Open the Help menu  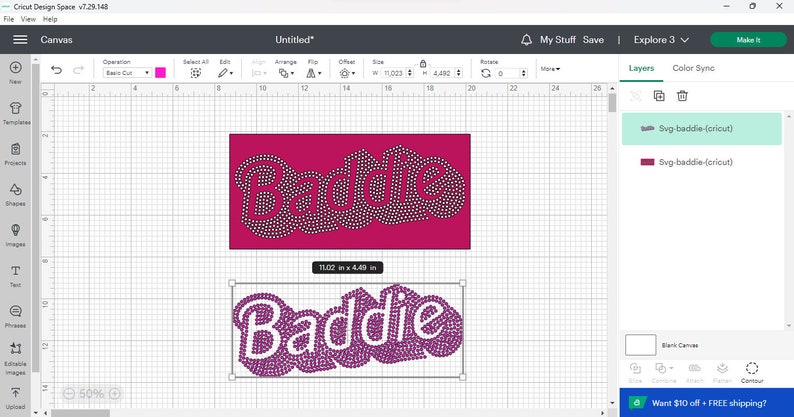click(x=50, y=19)
